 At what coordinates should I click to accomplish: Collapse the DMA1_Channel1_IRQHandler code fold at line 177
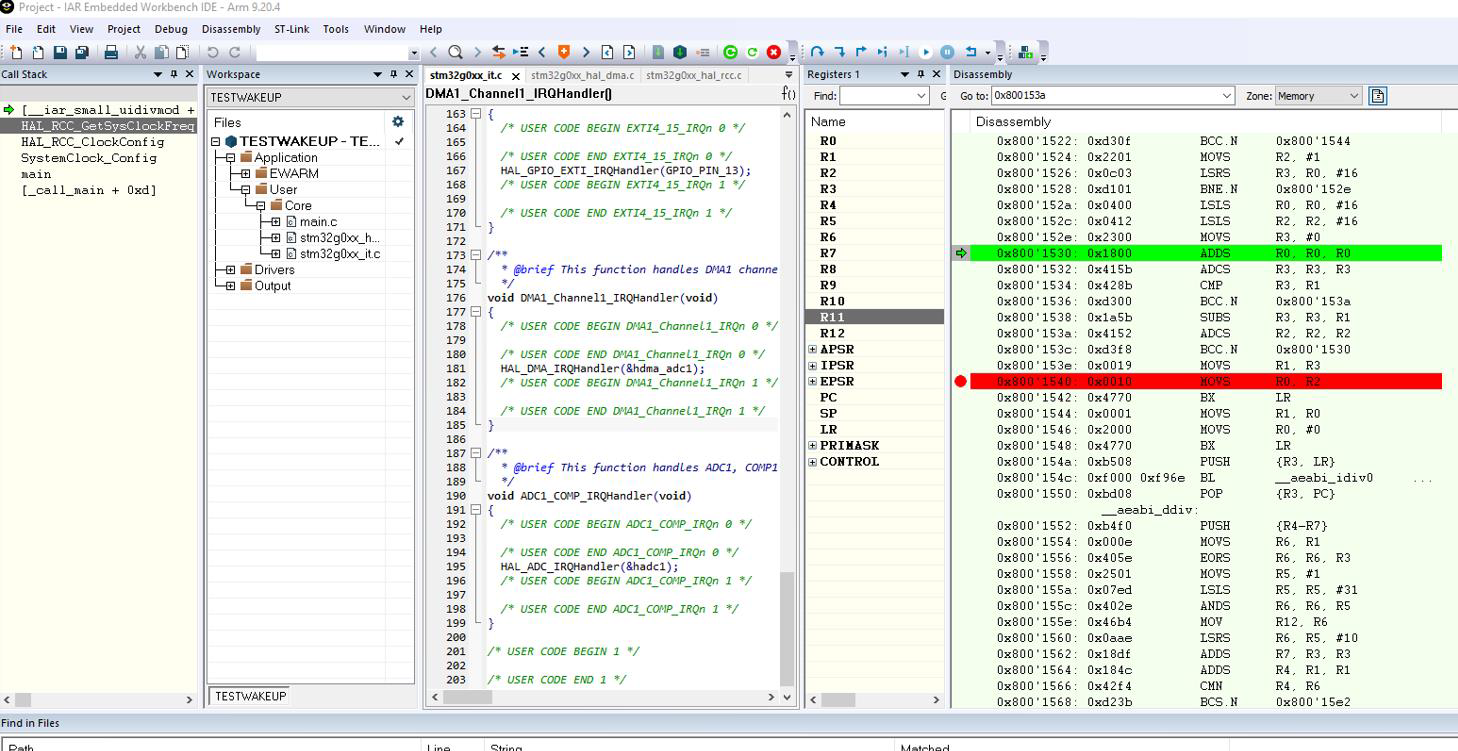coord(476,312)
